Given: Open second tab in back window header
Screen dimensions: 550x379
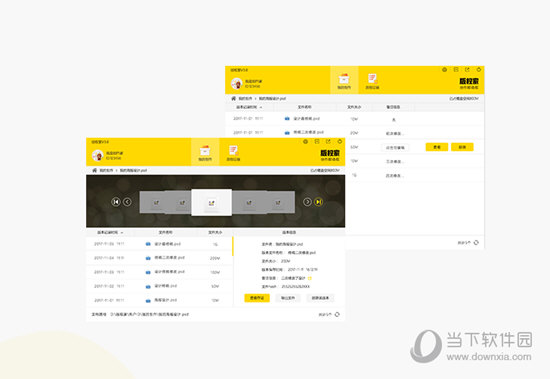Looking at the screenshot, I should click(372, 81).
